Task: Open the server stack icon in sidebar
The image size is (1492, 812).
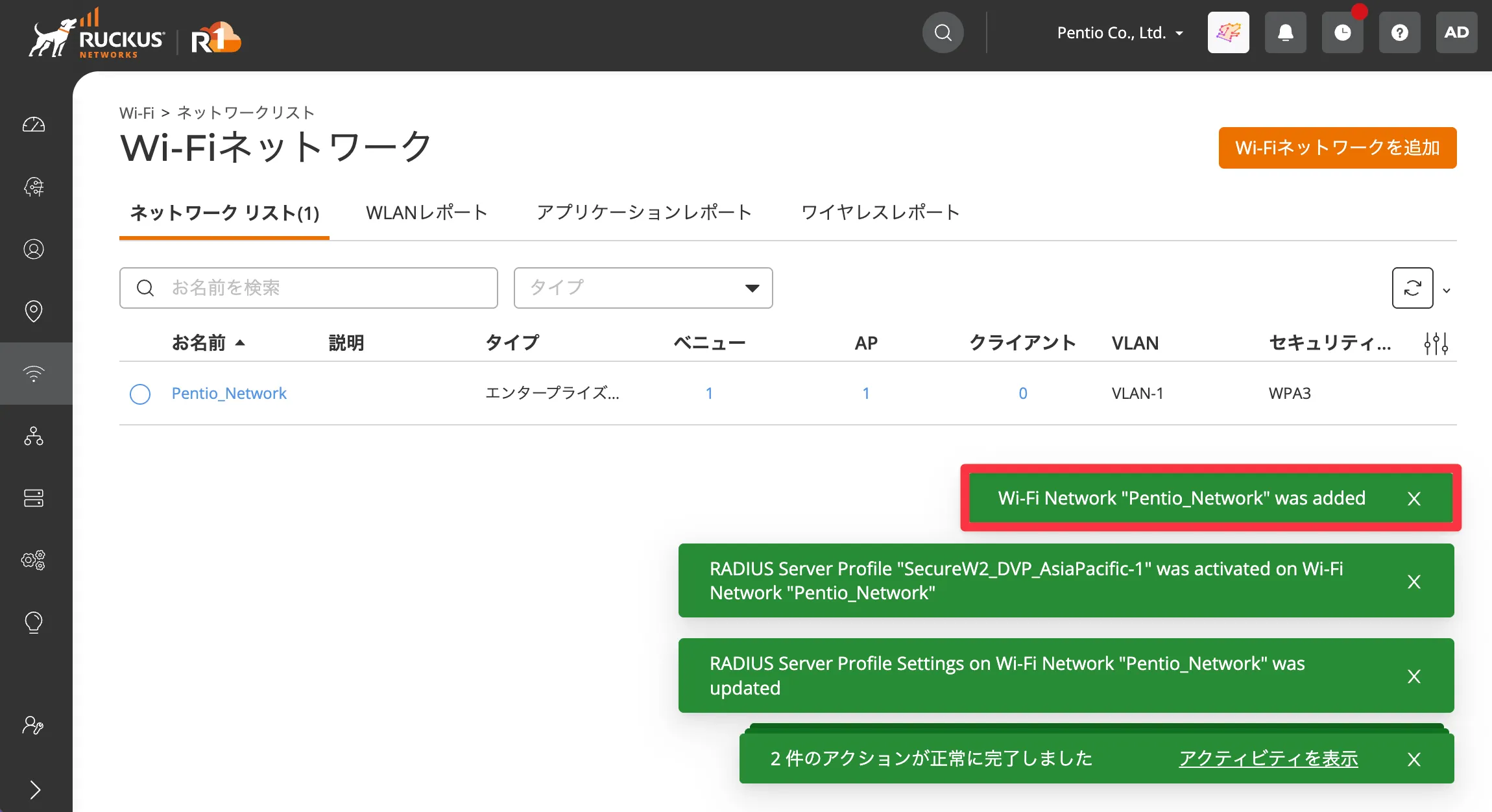Action: pyautogui.click(x=34, y=498)
